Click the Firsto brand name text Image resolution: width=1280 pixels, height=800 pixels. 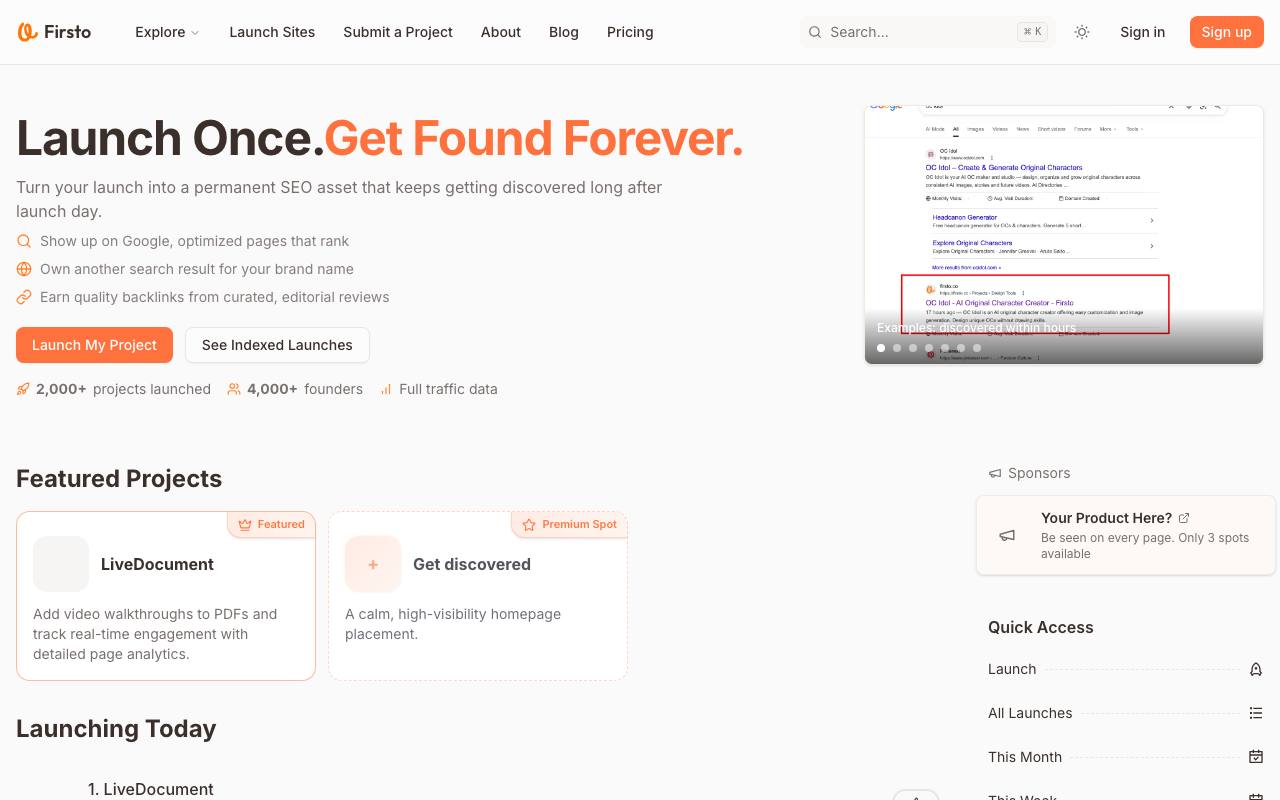pos(68,32)
